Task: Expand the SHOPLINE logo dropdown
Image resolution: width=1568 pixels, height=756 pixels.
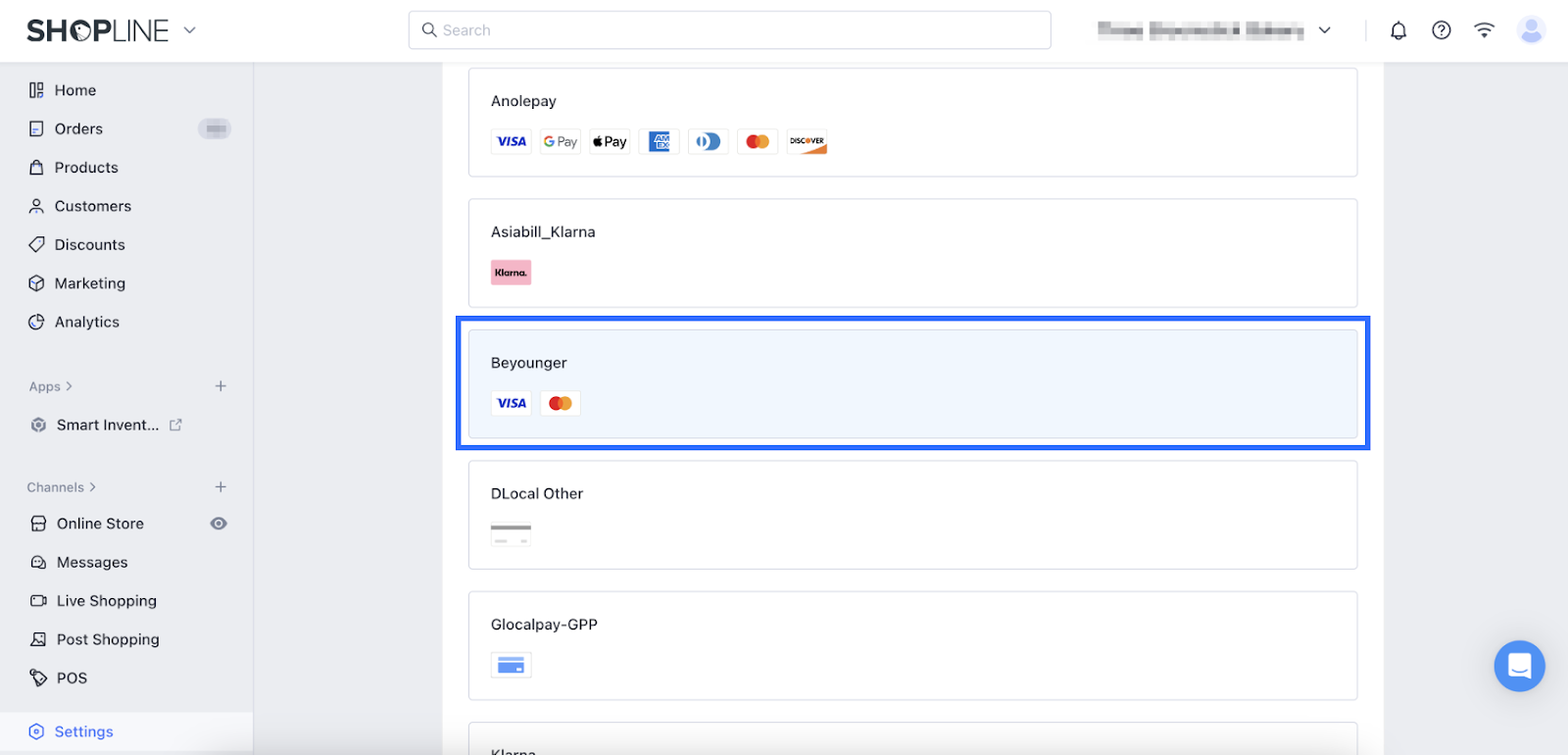Action: click(190, 30)
